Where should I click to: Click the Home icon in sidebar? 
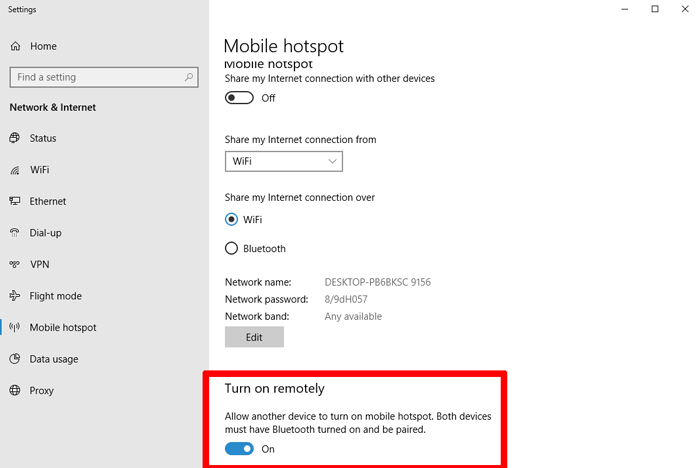pyautogui.click(x=15, y=46)
